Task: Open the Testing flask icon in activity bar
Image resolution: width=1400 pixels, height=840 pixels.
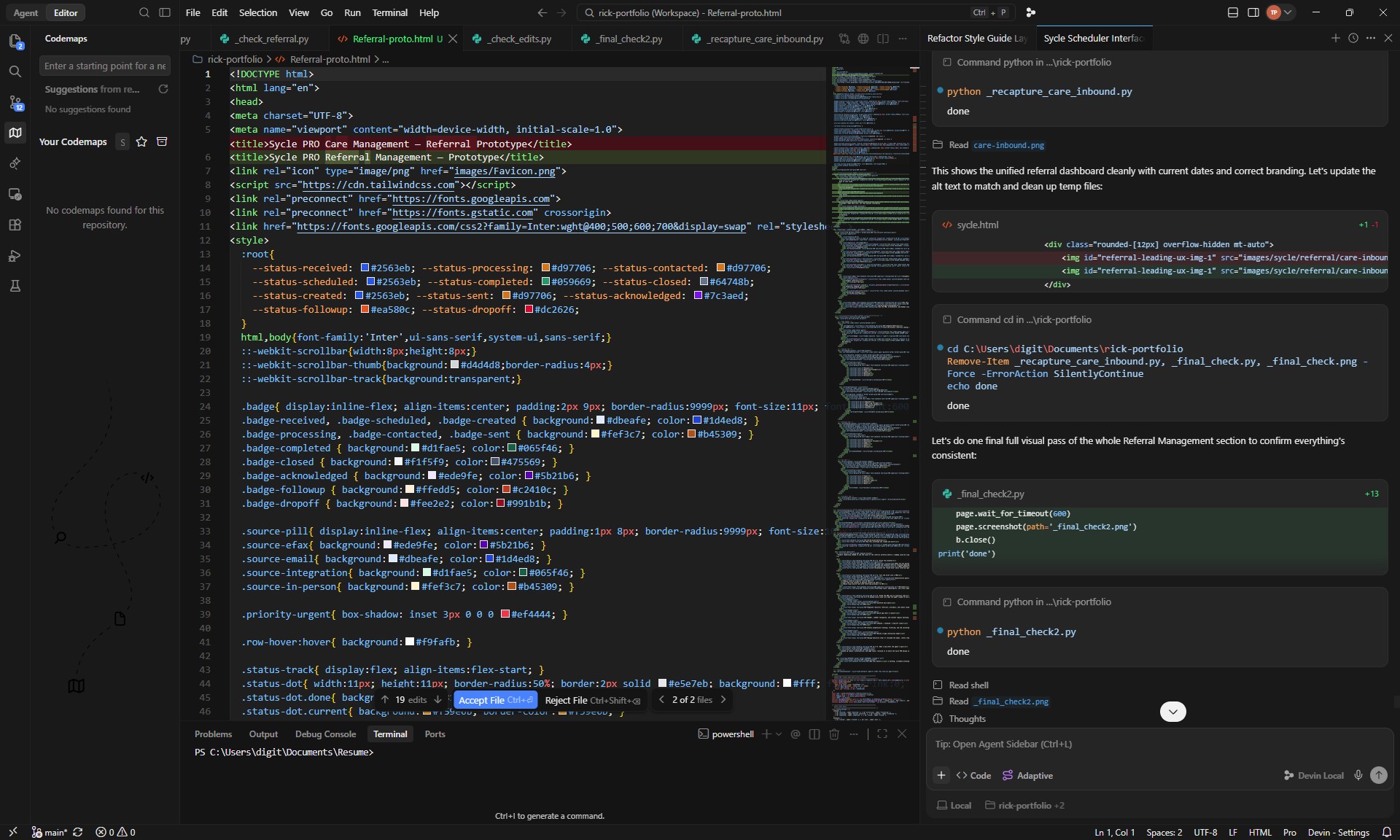Action: pos(15,286)
